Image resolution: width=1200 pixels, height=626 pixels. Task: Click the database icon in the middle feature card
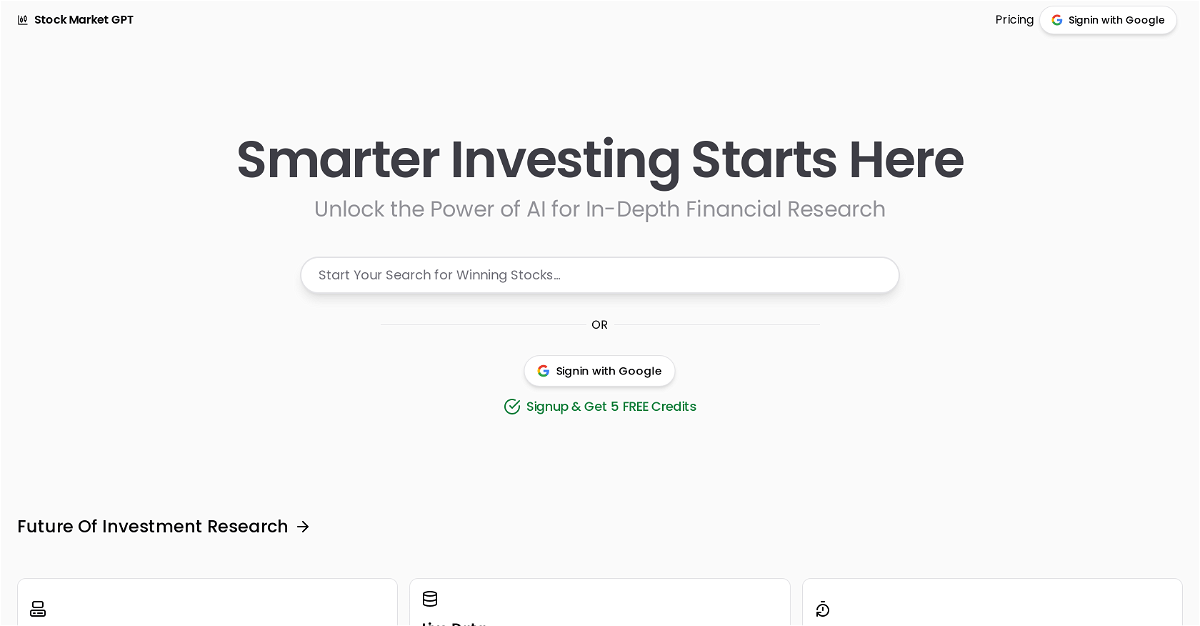click(430, 599)
